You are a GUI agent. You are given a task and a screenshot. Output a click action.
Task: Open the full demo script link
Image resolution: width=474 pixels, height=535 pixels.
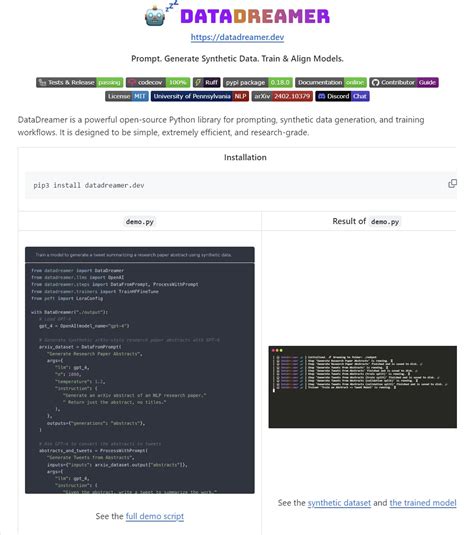tap(155, 516)
